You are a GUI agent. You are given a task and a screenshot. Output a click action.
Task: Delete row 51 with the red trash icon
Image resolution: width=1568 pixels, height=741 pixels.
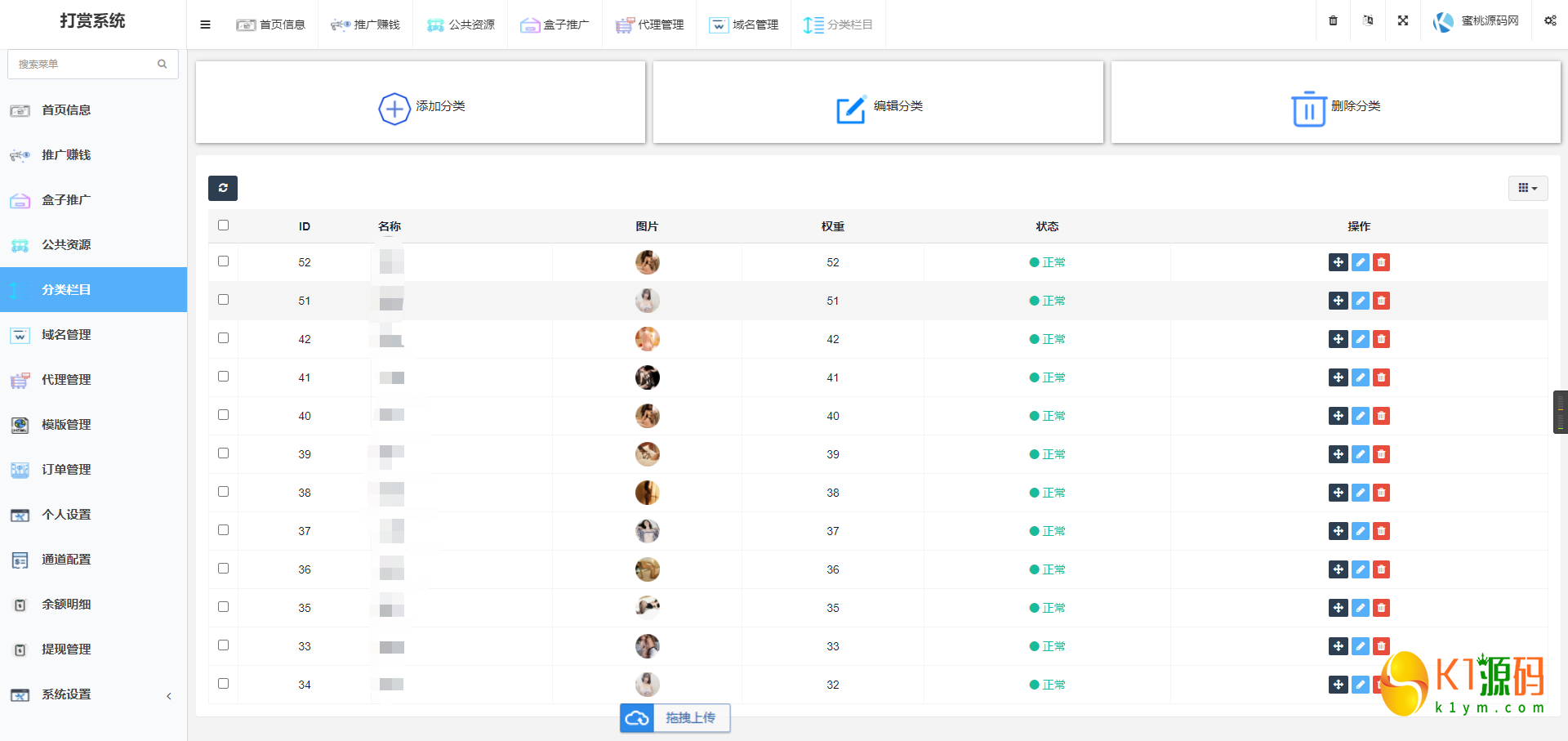click(1381, 301)
